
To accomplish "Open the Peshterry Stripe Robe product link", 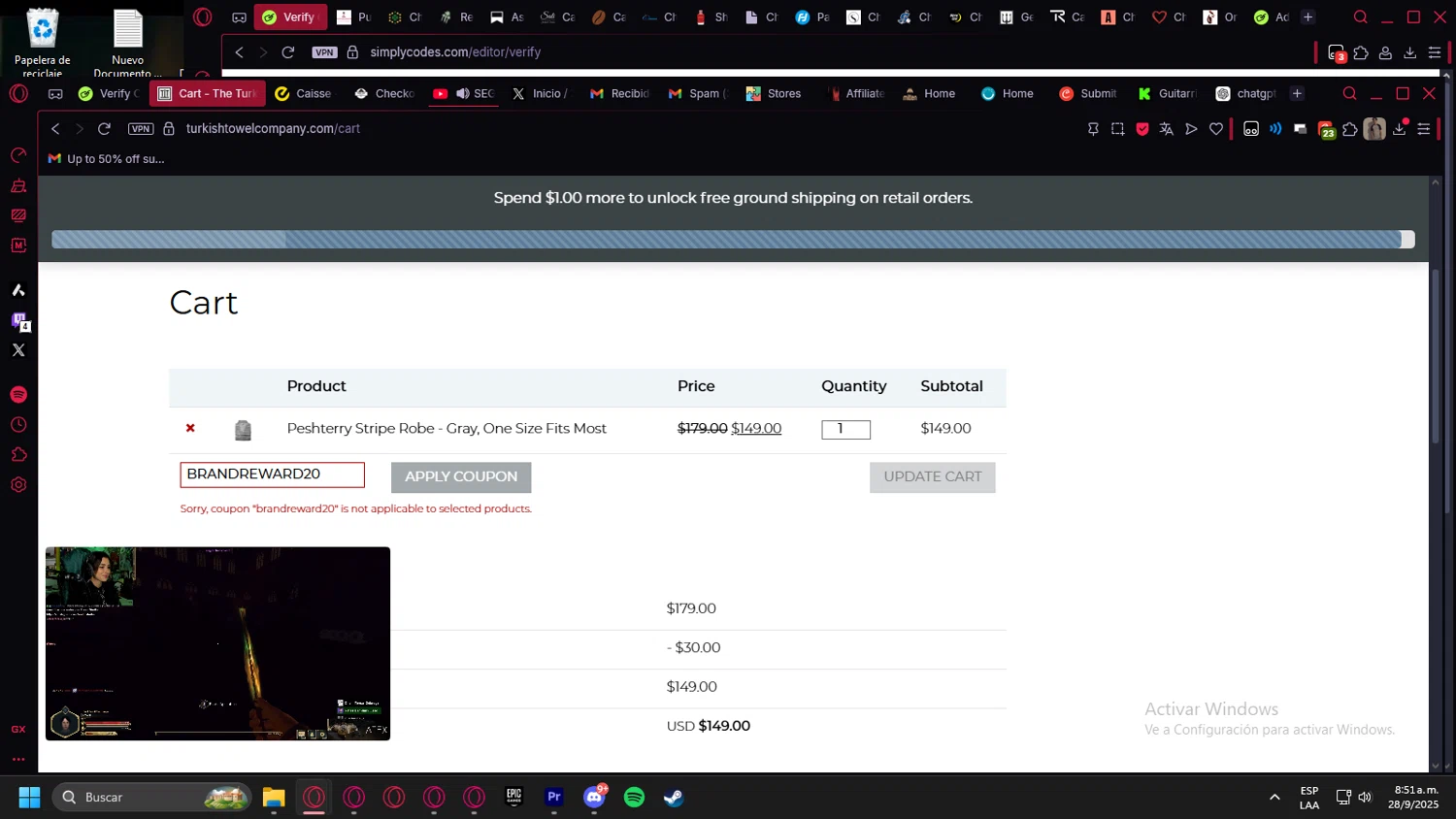I will (x=447, y=428).
